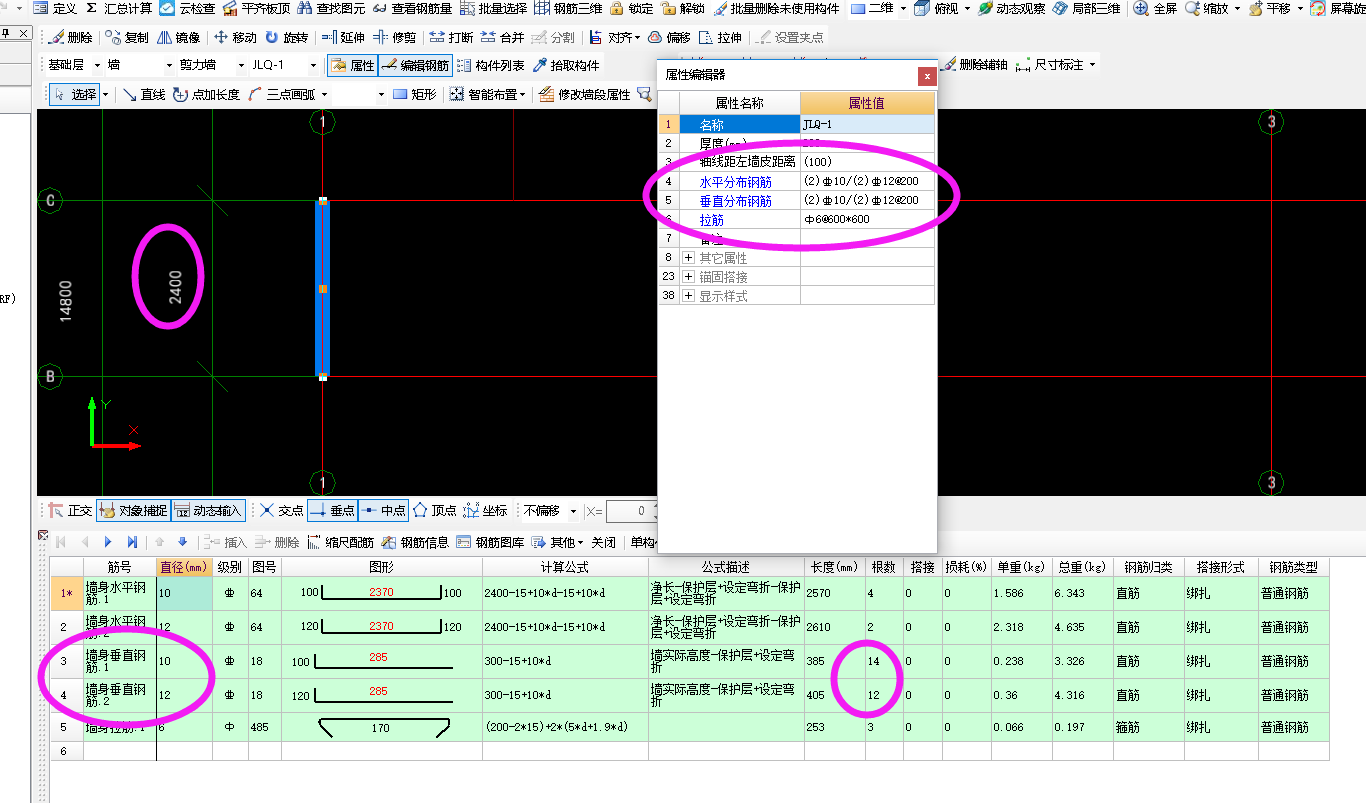
Task: Click 钢筋图库 button
Action: click(490, 543)
